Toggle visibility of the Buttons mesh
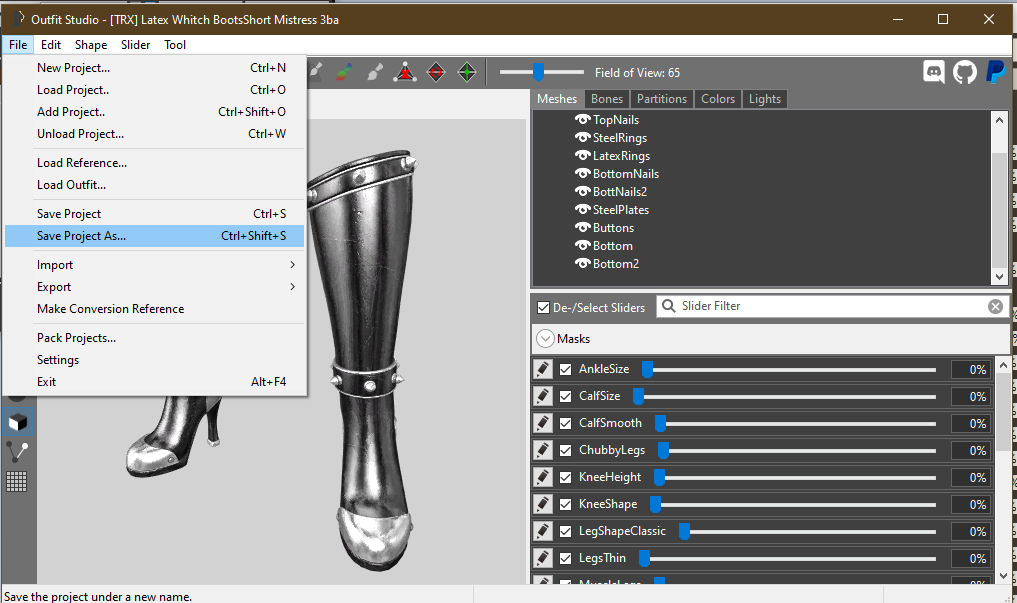Screen dimensions: 1017x603 (x=582, y=228)
